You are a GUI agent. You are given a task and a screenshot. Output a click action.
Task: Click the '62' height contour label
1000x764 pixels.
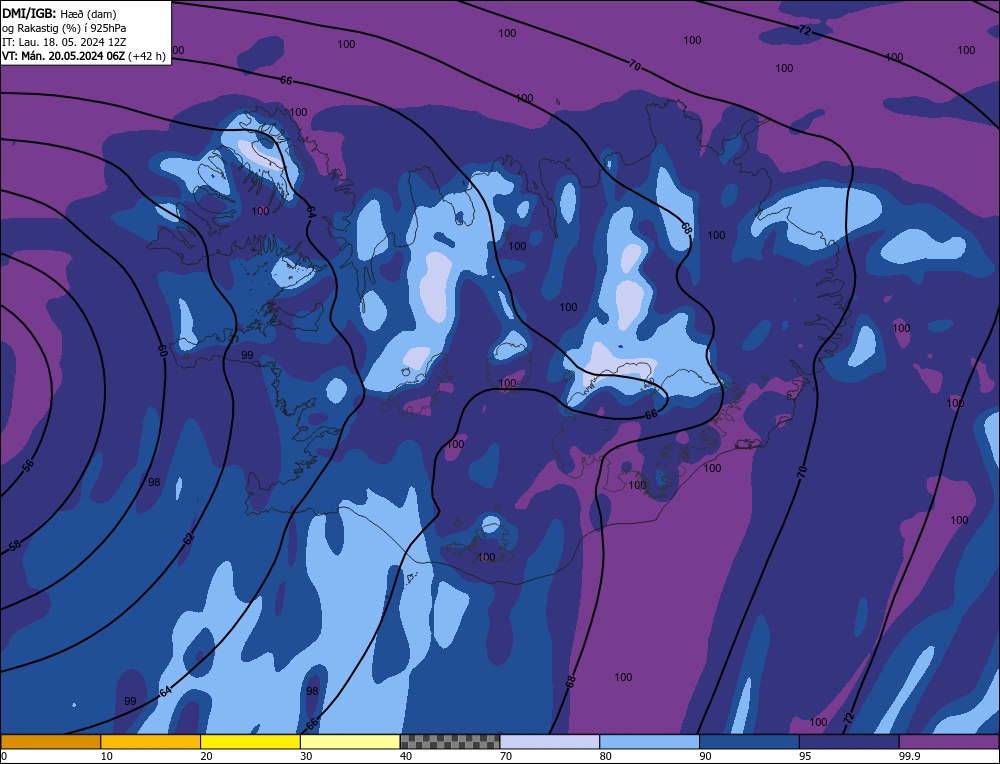pos(188,538)
